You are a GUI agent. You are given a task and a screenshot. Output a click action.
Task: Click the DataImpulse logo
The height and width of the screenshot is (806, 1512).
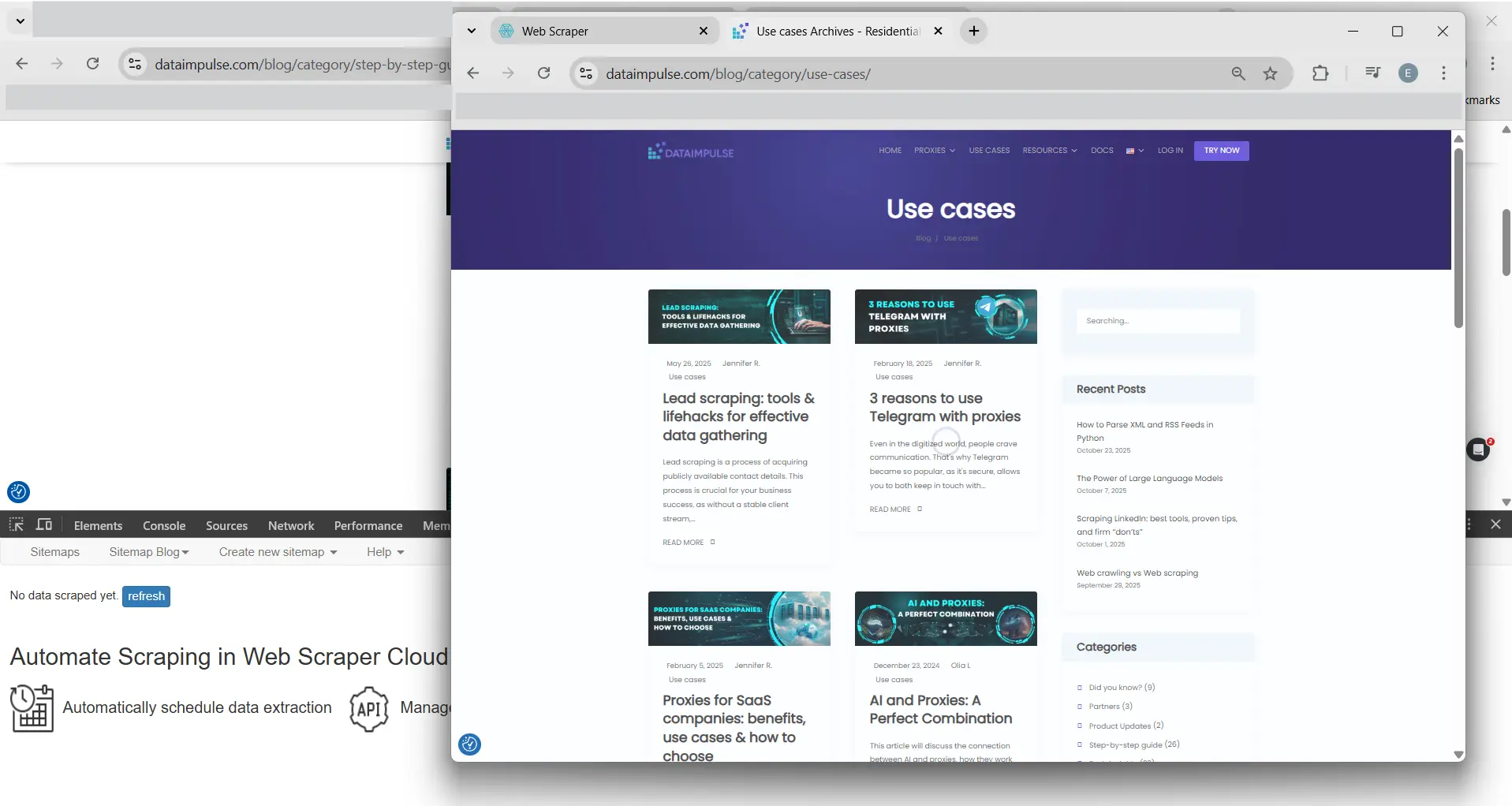coord(689,151)
